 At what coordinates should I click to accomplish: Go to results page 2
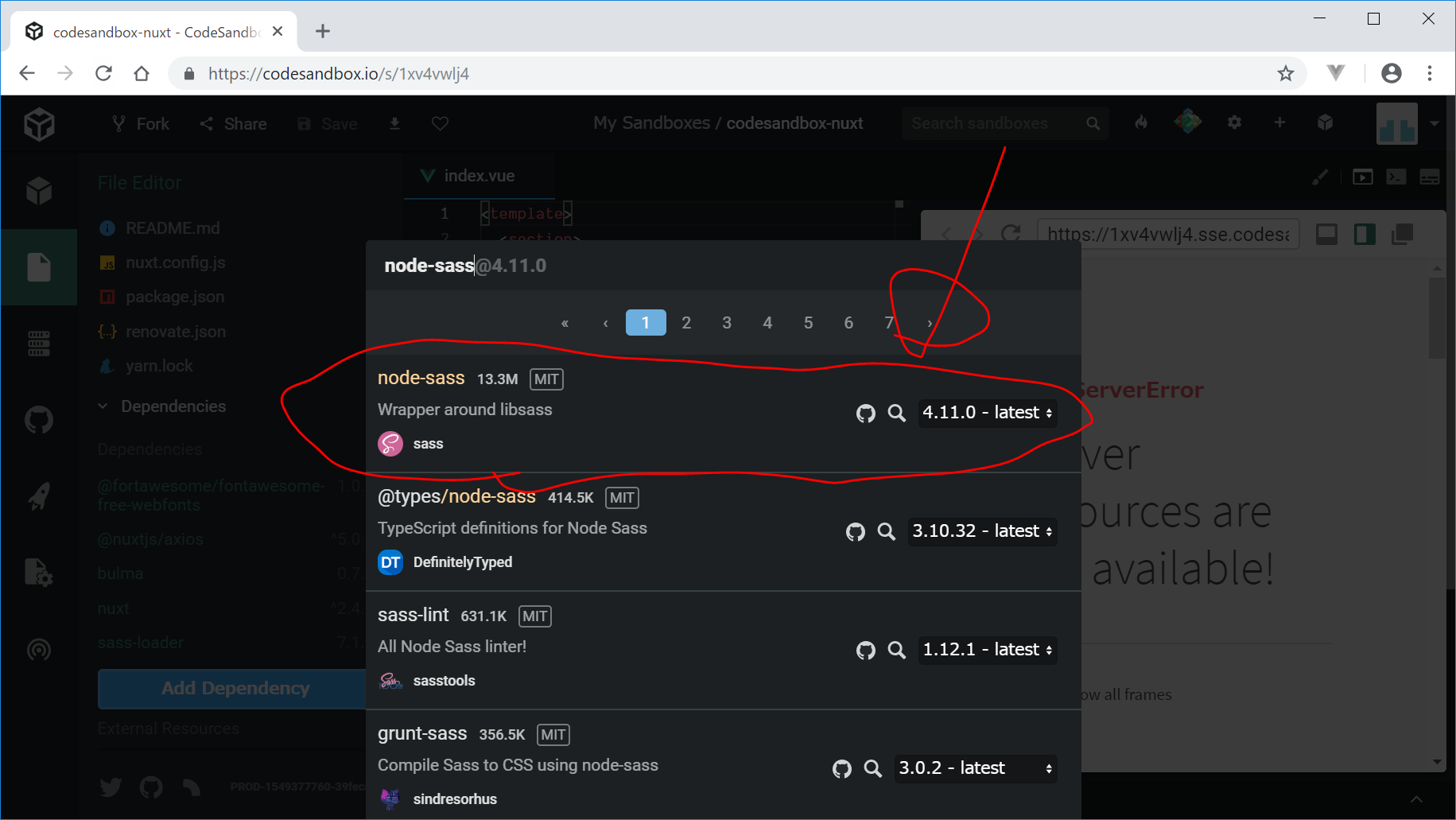686,323
